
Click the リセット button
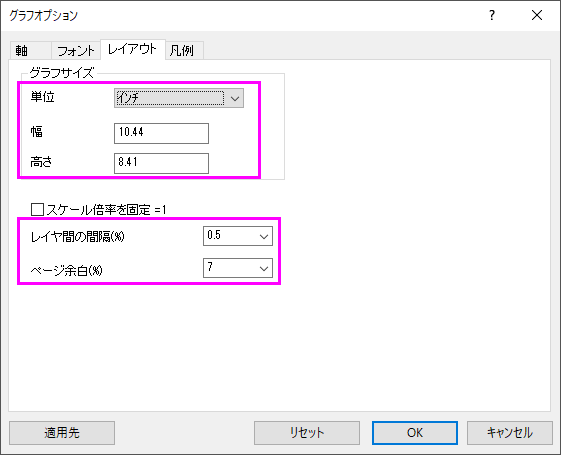[307, 433]
